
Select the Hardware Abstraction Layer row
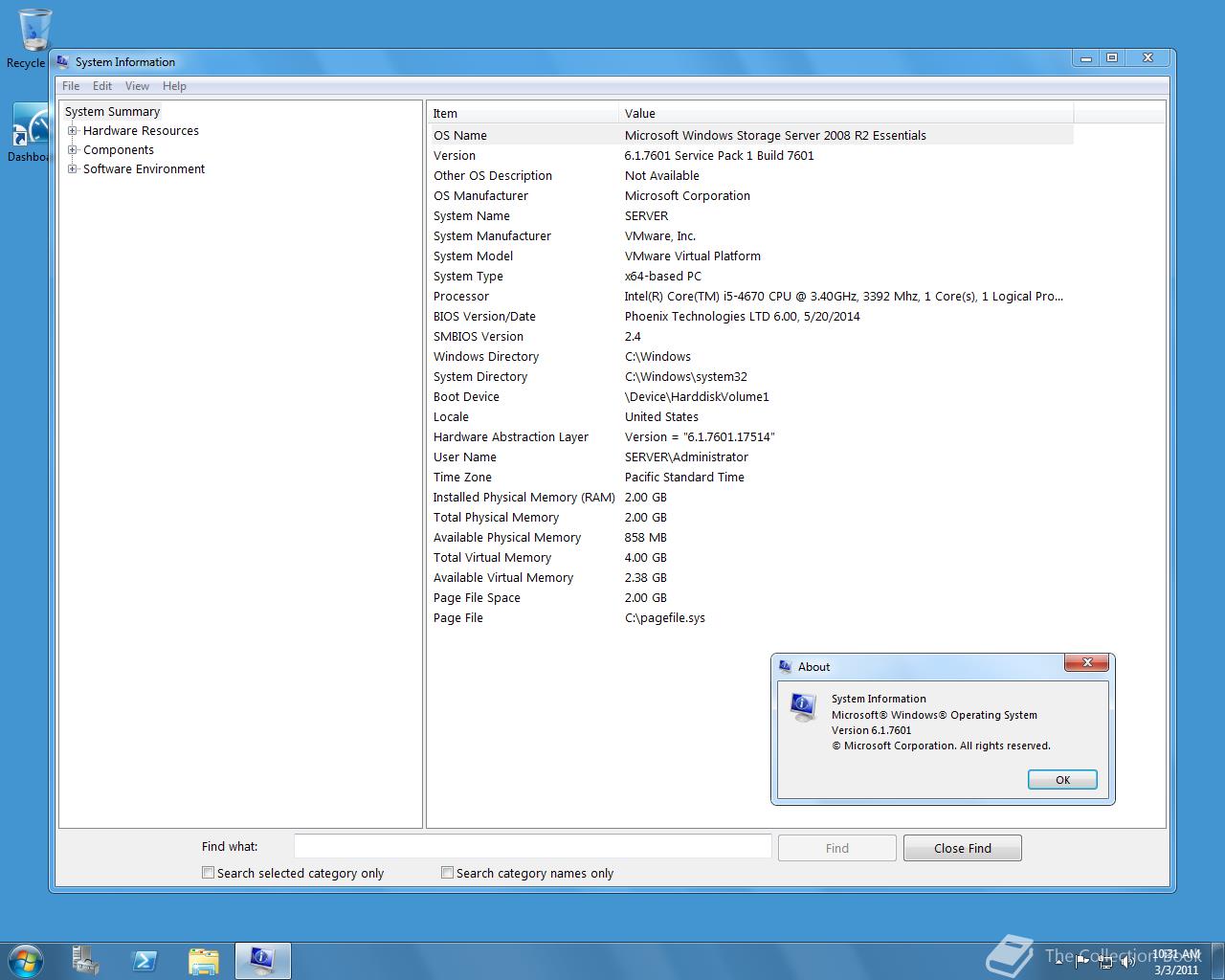(x=750, y=436)
